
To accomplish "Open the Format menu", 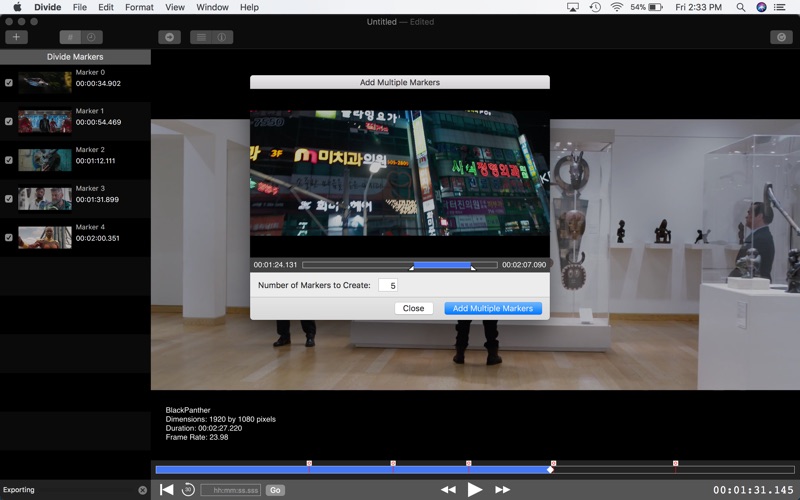I will 139,7.
